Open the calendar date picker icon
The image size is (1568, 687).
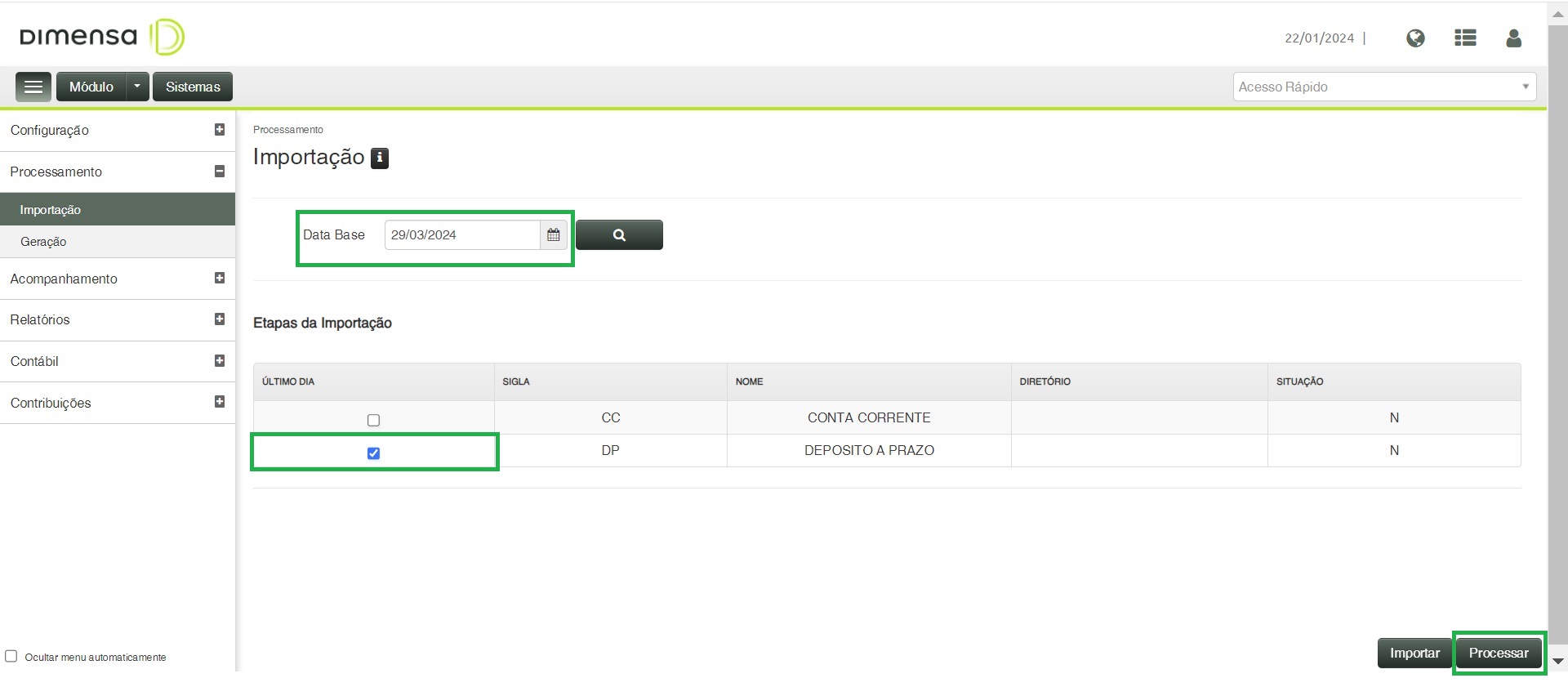click(554, 235)
